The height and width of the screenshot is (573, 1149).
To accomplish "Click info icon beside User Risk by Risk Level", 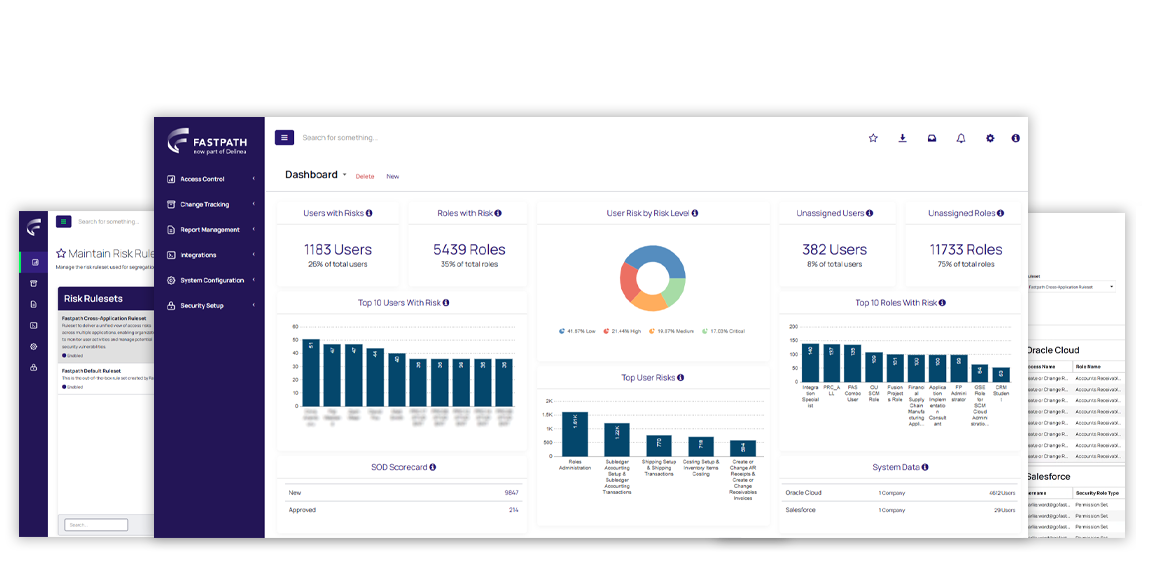I will tap(695, 213).
